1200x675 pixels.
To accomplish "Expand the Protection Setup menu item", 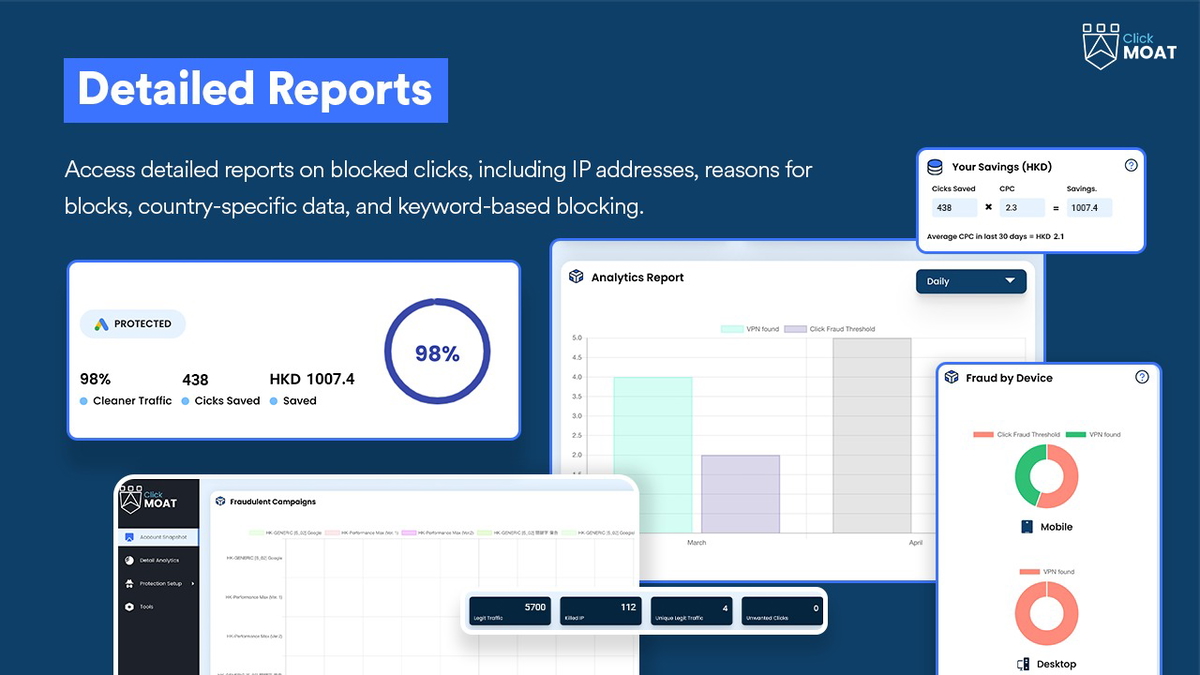I will coord(160,584).
